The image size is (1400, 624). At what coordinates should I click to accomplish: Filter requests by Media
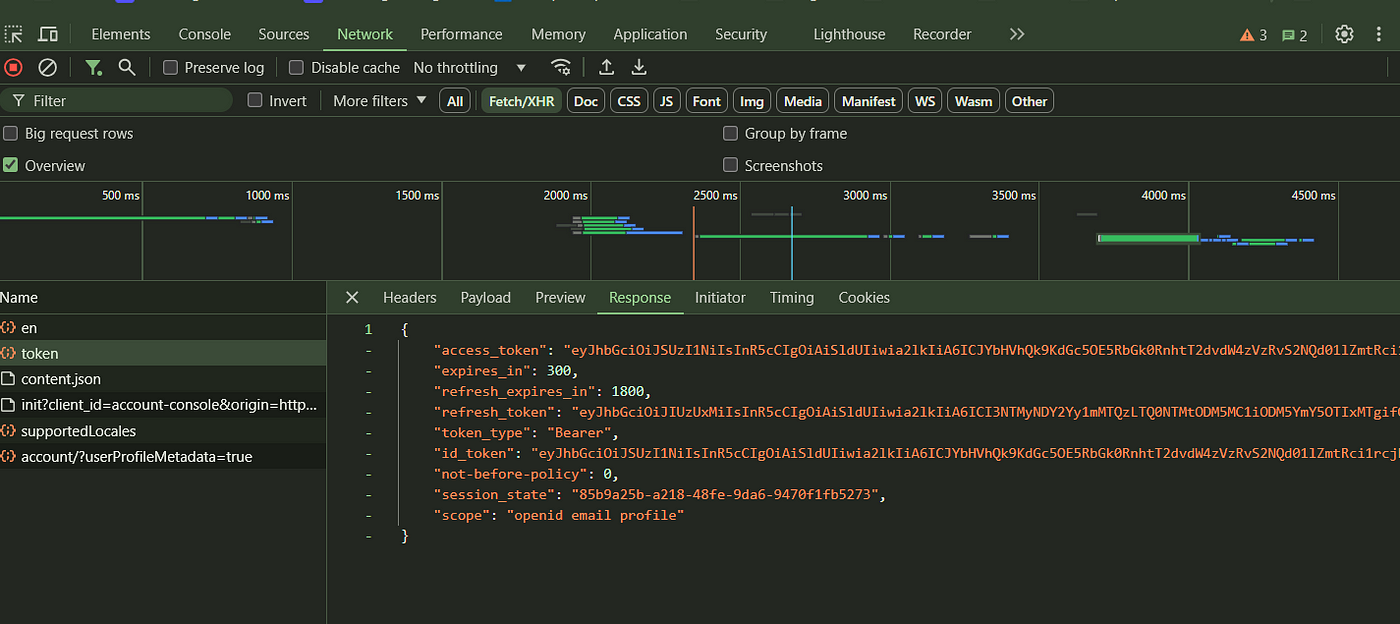tap(803, 101)
